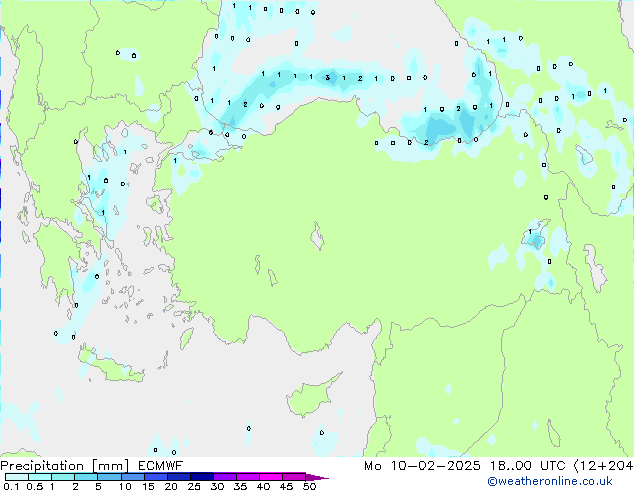Click the "18:00 UTC" time text
634x490 pixels.
(527, 466)
